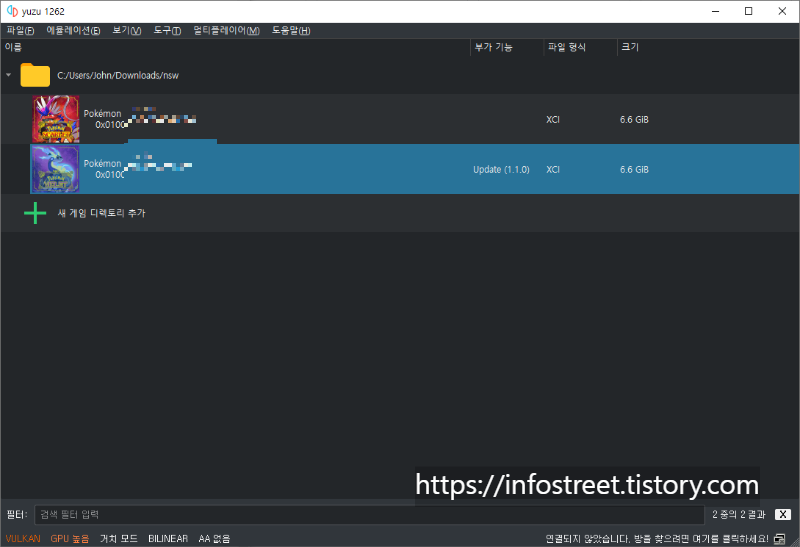Screen dimensions: 800x547
Task: Focus the 검색 필터 입력 search field
Action: tap(369, 514)
